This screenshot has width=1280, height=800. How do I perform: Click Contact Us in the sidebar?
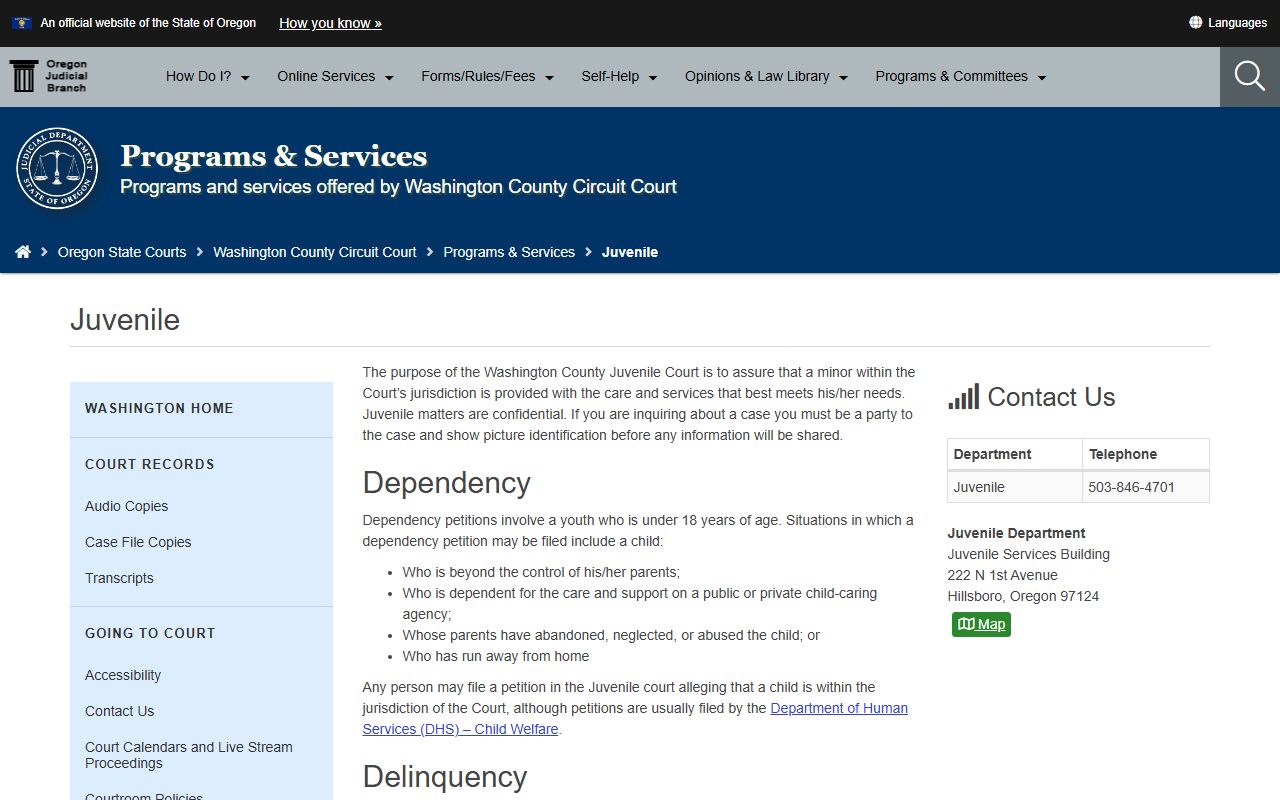(119, 711)
